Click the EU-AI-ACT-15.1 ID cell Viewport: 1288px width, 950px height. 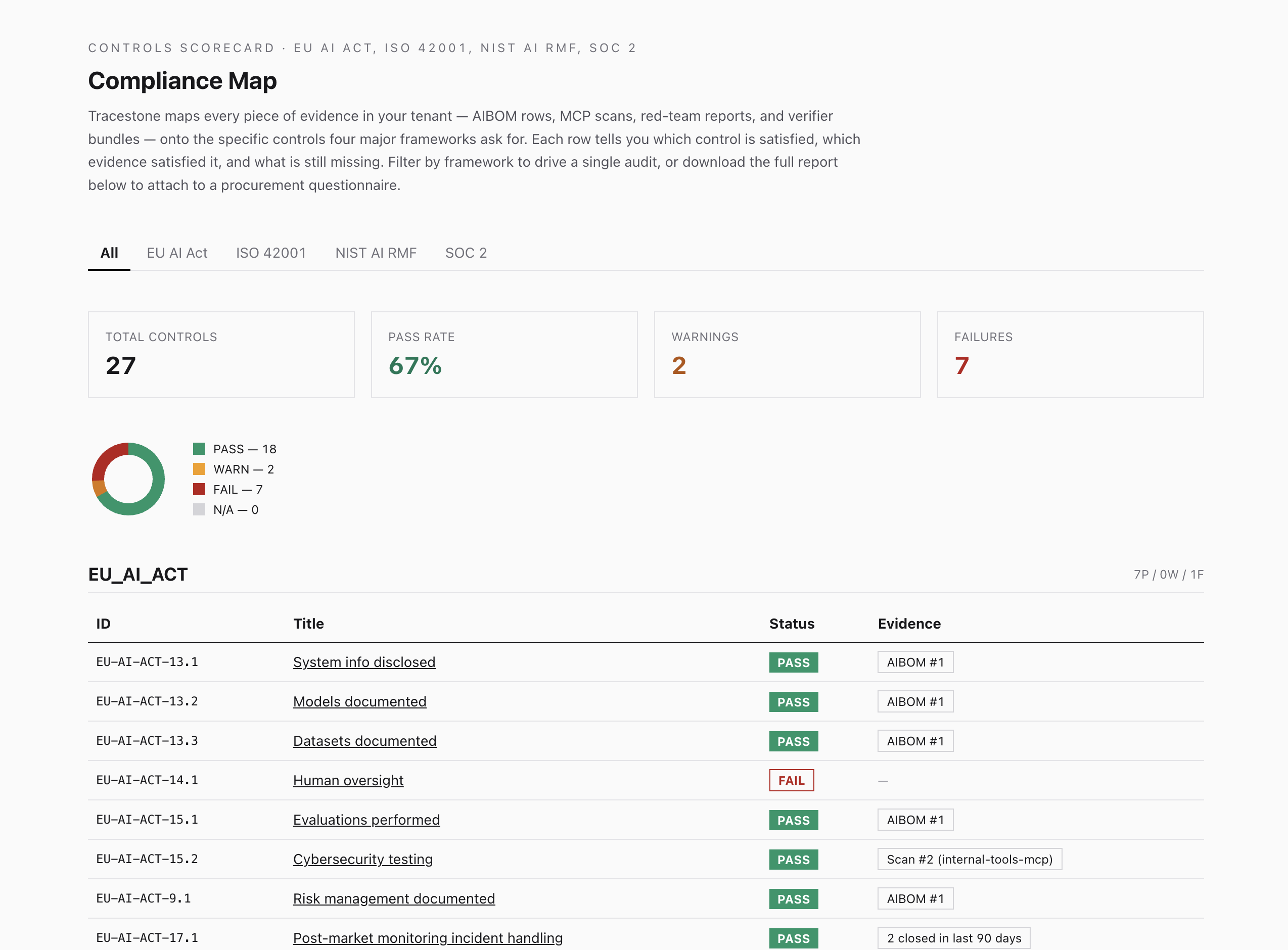147,820
